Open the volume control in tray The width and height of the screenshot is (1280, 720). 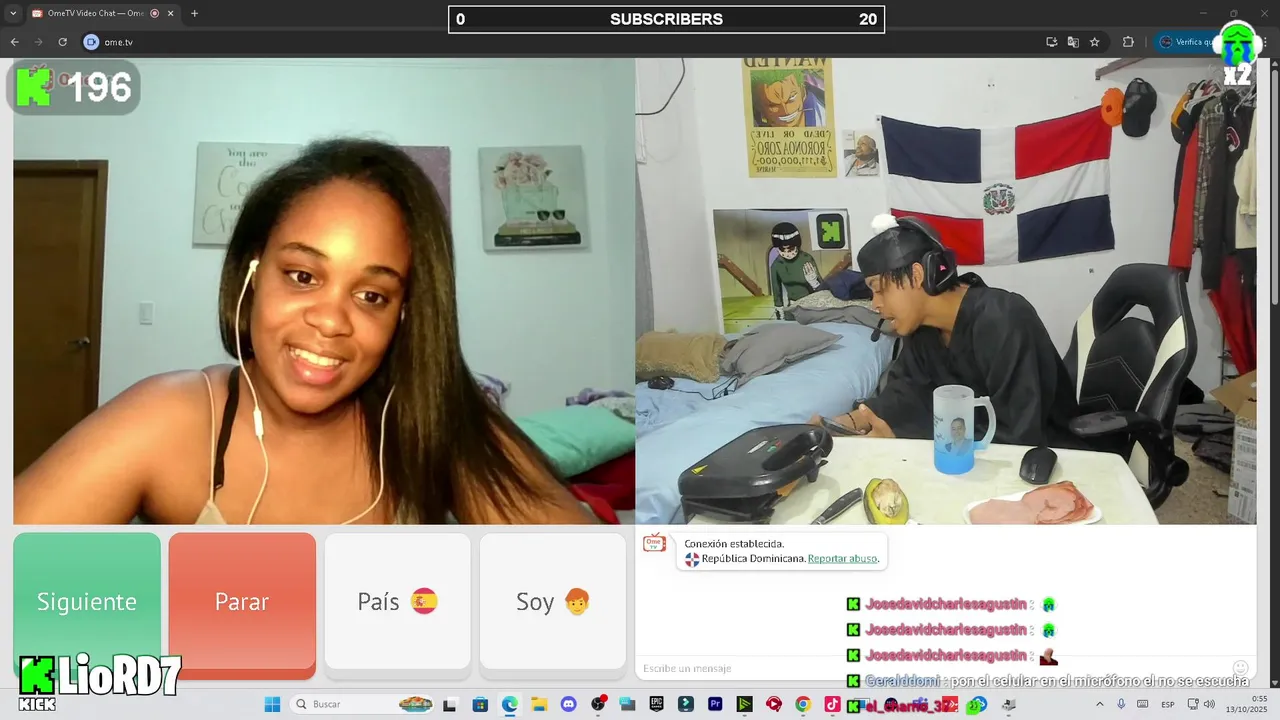[x=1210, y=704]
